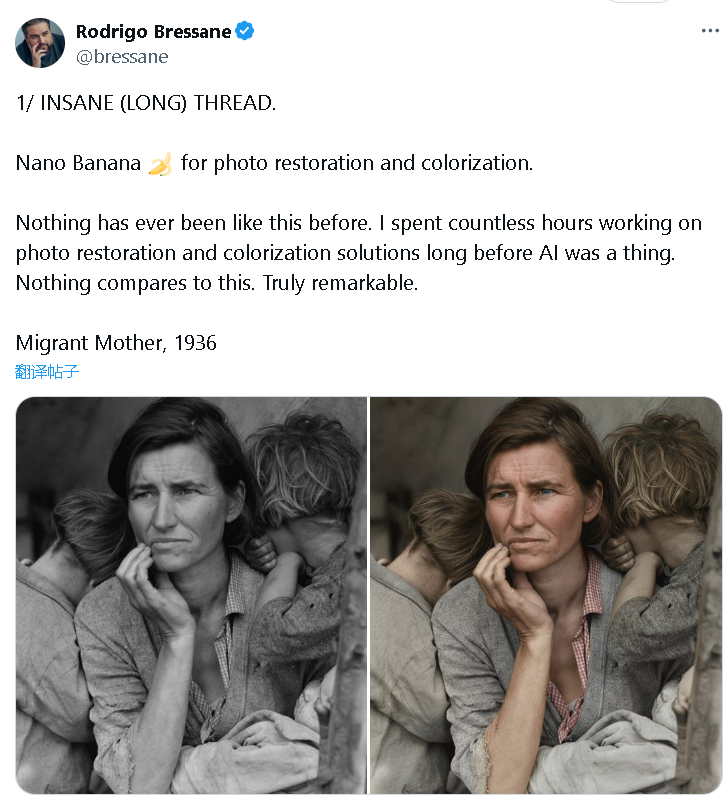Click the banana emoji after Nano Banana
Image resolution: width=726 pixels, height=800 pixels.
(160, 164)
